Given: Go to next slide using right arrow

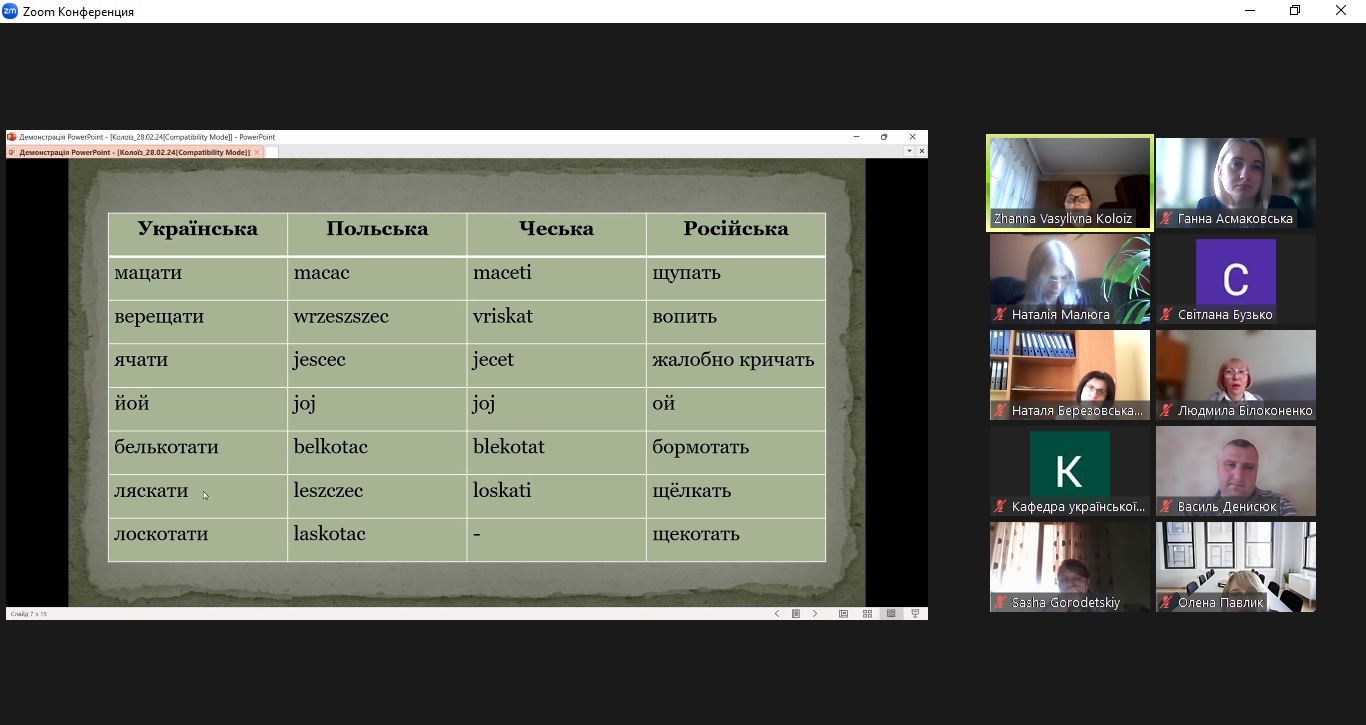Looking at the screenshot, I should pyautogui.click(x=815, y=614).
